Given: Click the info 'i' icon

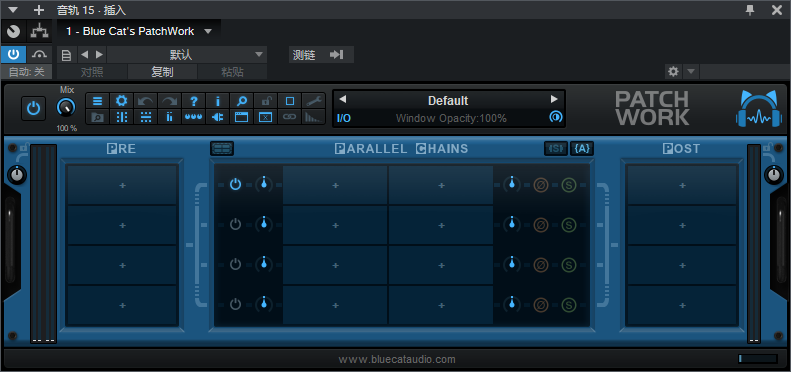Looking at the screenshot, I should pyautogui.click(x=217, y=100).
